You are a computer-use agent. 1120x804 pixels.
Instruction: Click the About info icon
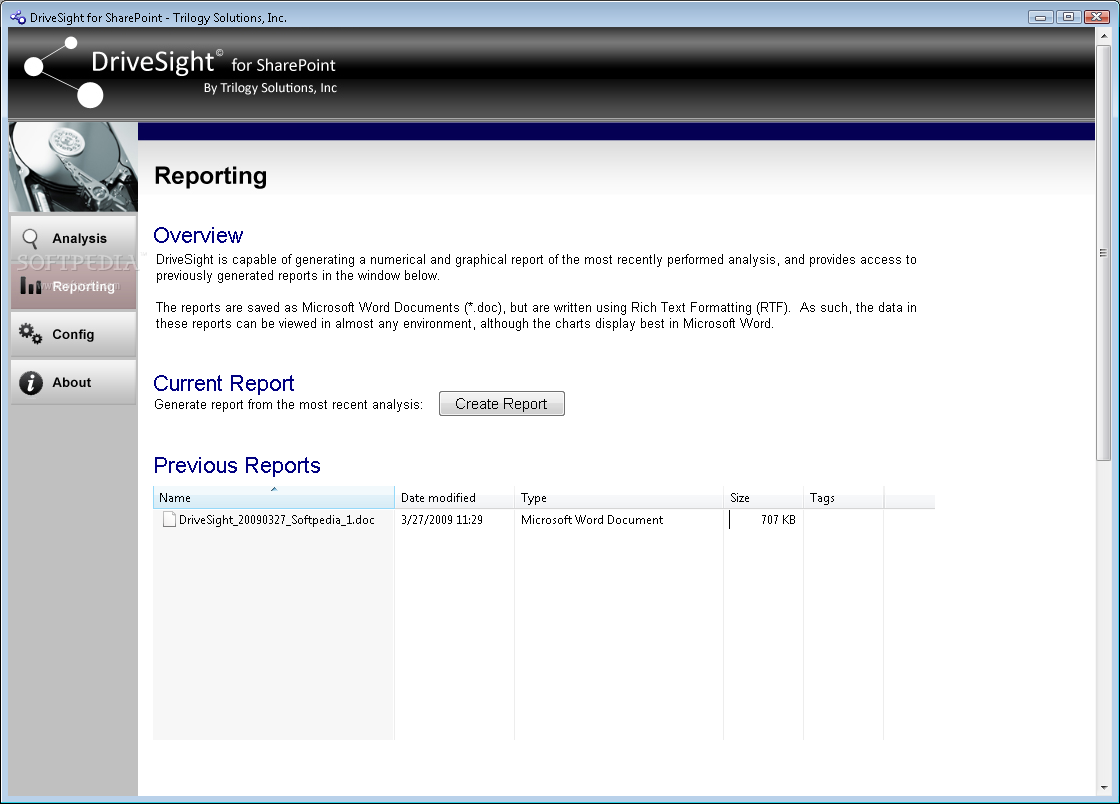pos(30,383)
